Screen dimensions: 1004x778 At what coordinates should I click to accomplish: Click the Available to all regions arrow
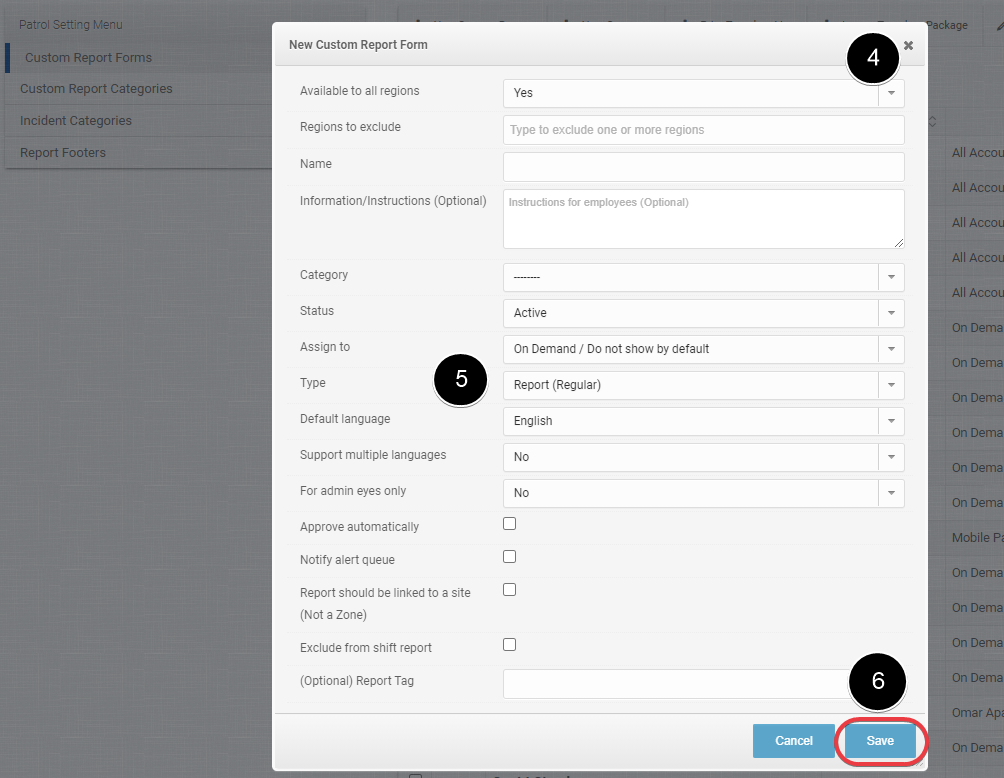click(891, 93)
